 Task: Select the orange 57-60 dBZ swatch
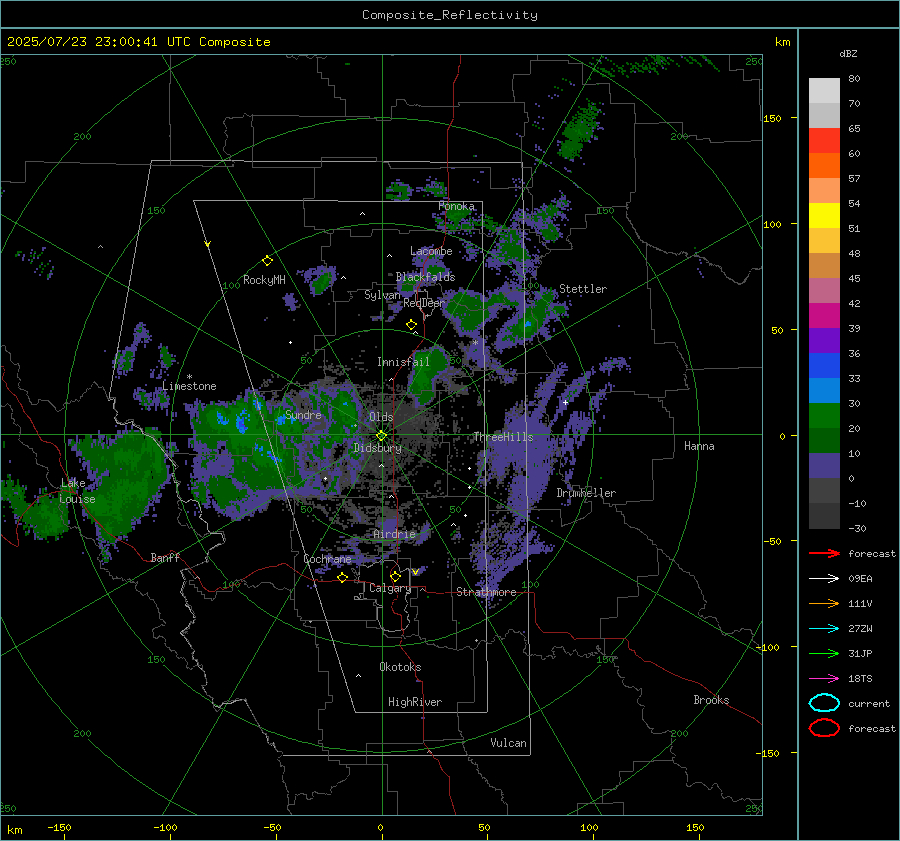pyautogui.click(x=824, y=166)
